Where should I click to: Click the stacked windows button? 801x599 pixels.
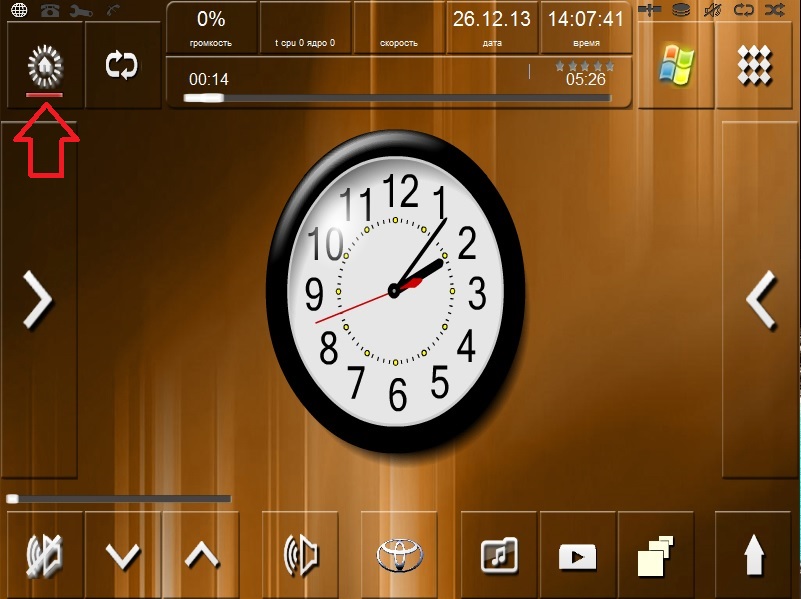click(x=656, y=555)
